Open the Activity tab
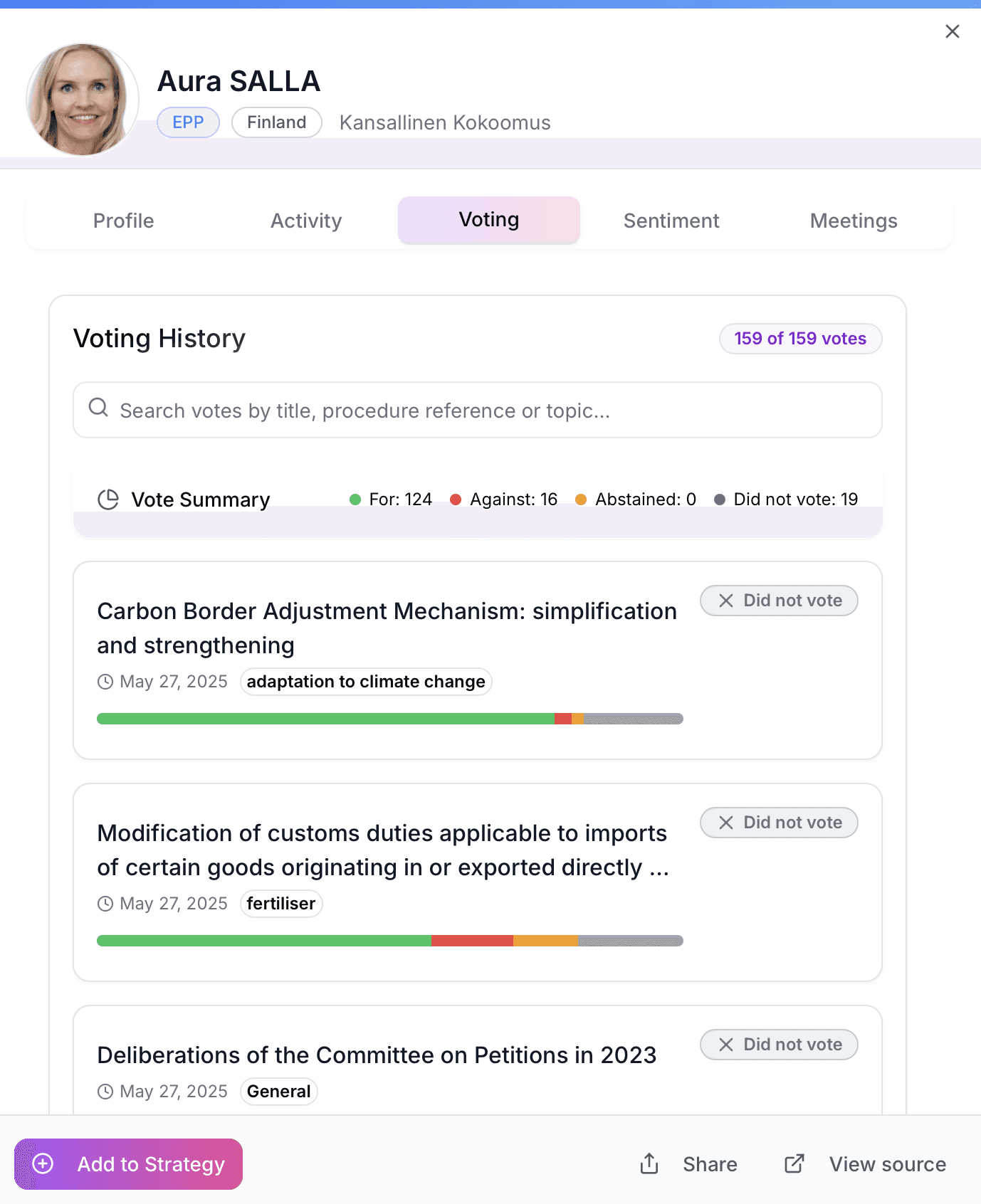Image resolution: width=981 pixels, height=1204 pixels. tap(306, 221)
